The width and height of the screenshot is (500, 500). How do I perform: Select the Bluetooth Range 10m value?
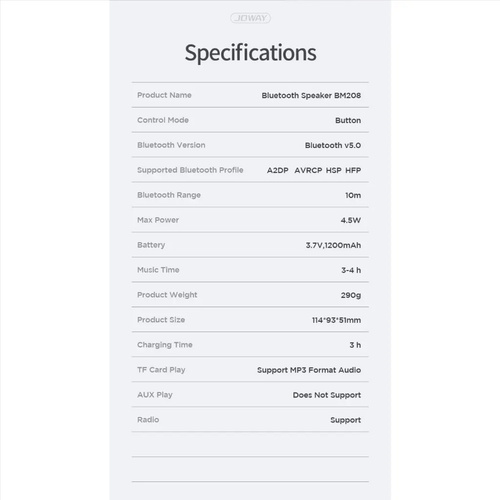click(x=353, y=195)
